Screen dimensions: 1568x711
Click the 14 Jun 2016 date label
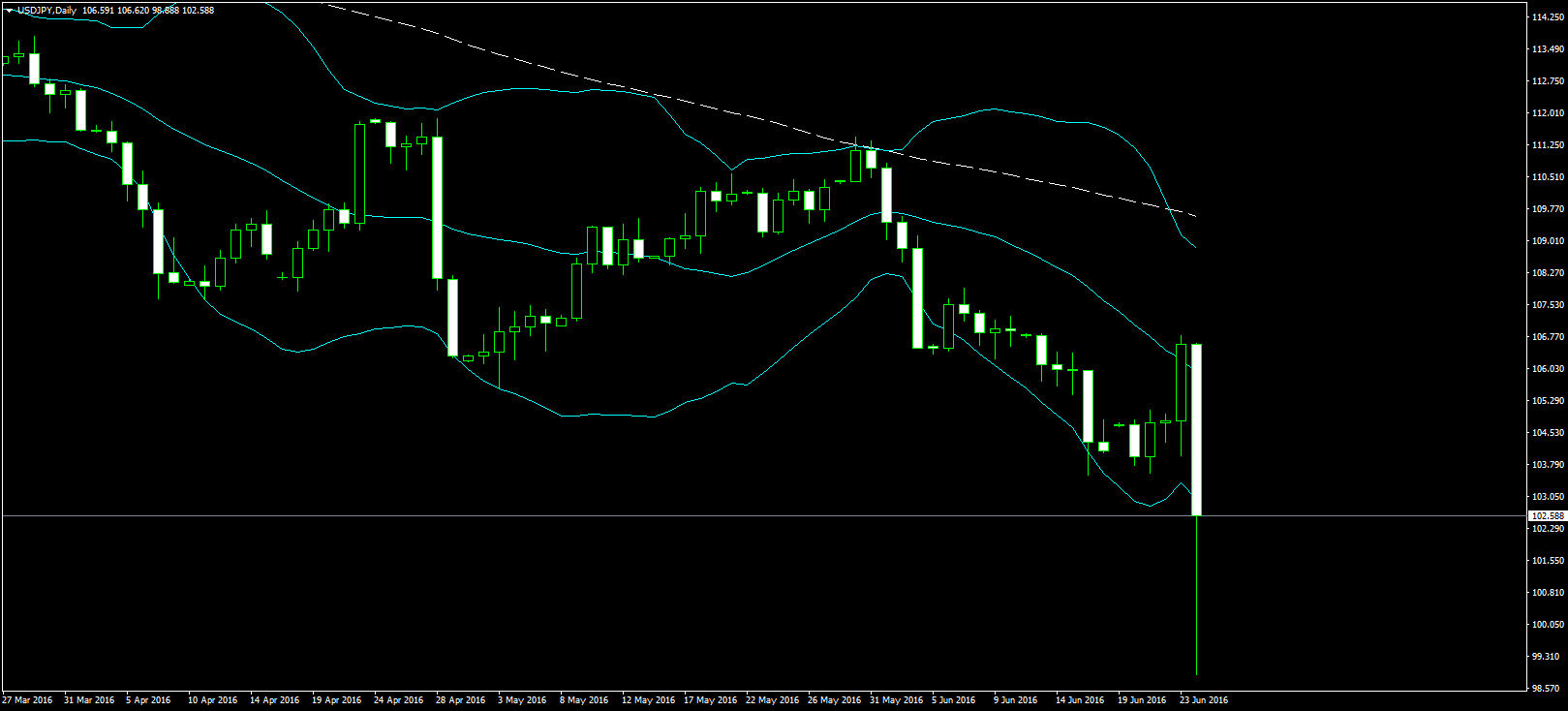1079,699
